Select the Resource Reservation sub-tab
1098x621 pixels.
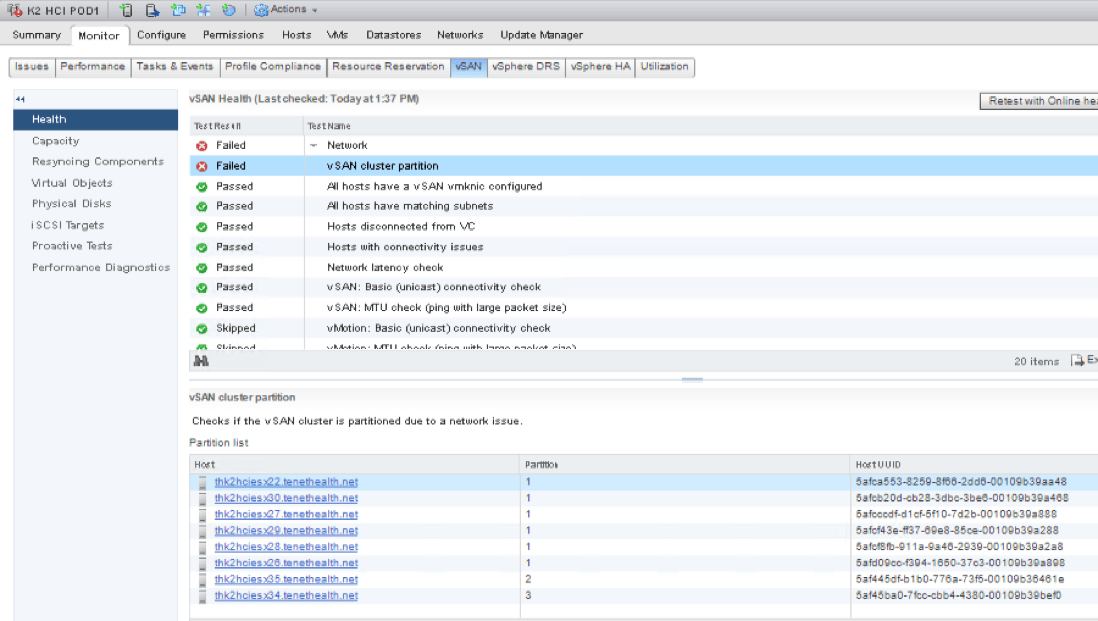[x=388, y=67]
